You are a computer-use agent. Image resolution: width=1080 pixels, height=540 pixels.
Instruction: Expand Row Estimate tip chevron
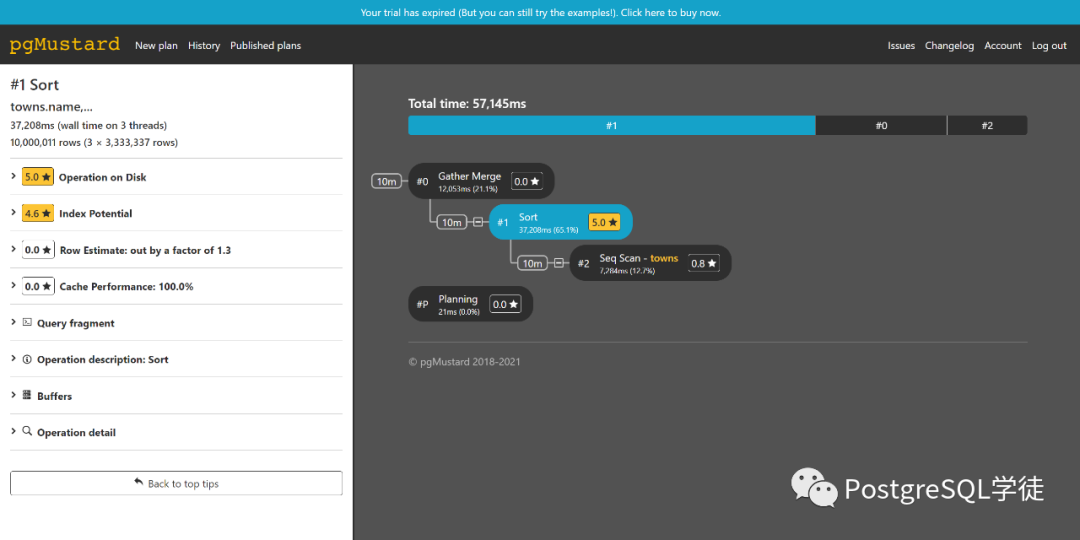coord(14,249)
